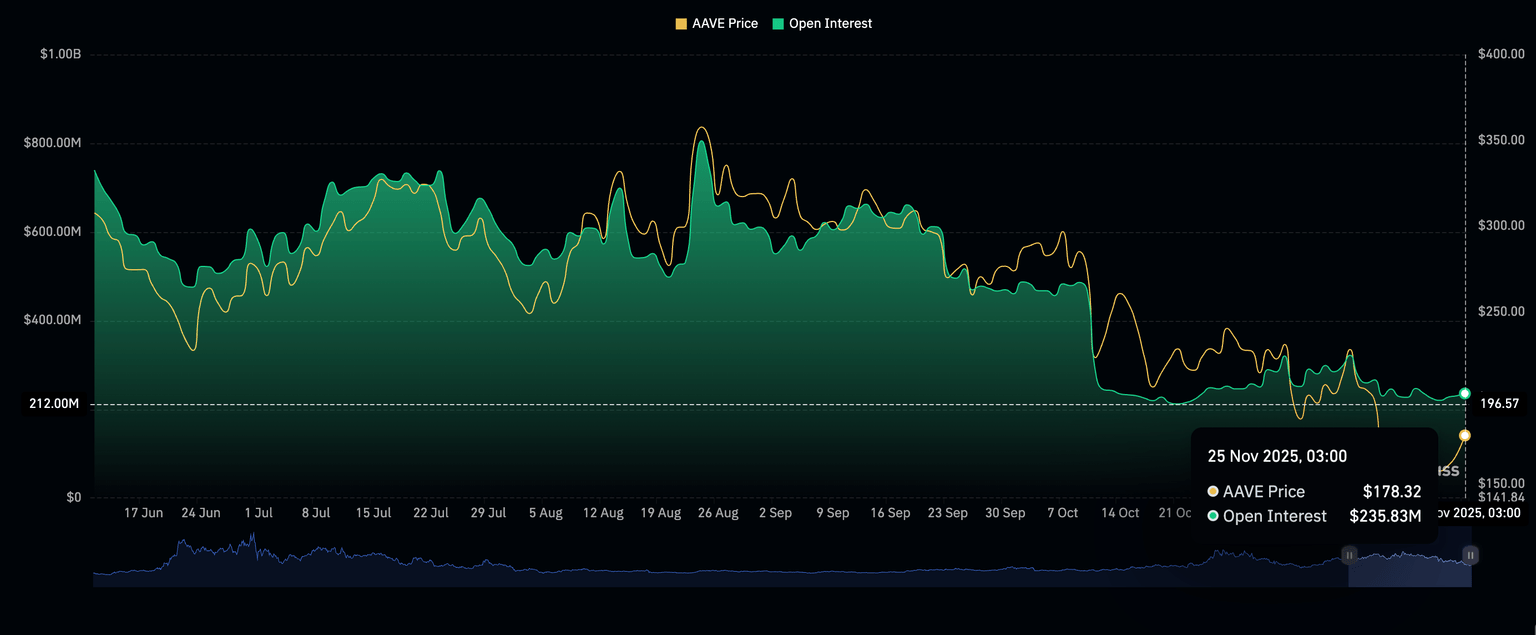The image size is (1536, 635).
Task: Click the yellow endpoint marker on the price line
Action: click(1464, 435)
